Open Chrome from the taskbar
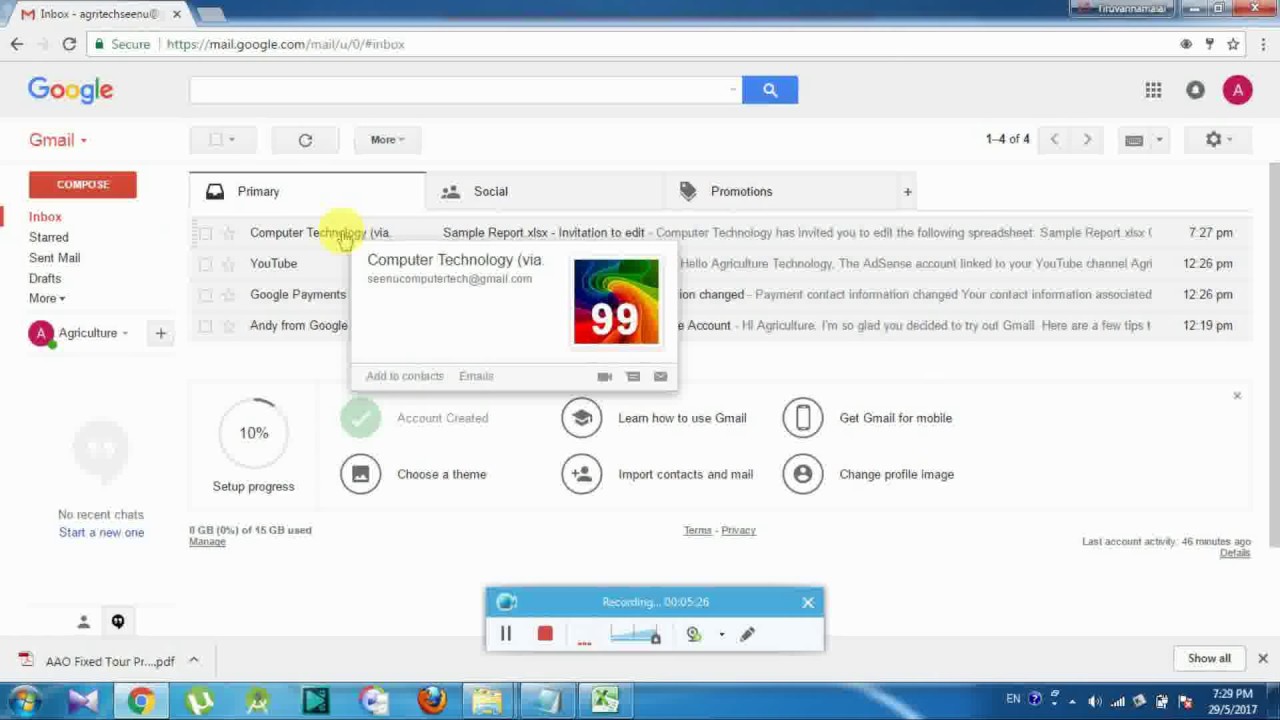1280x720 pixels. click(x=141, y=701)
